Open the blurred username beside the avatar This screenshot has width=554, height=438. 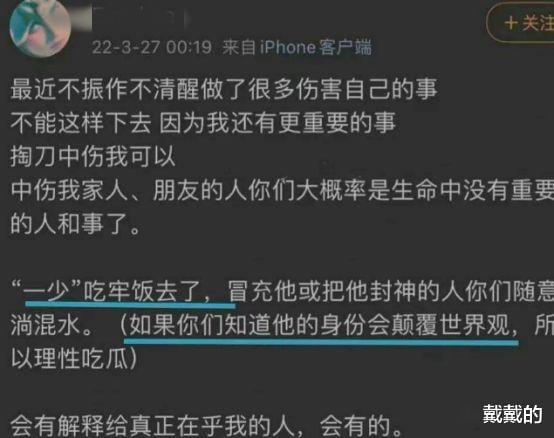click(x=141, y=18)
